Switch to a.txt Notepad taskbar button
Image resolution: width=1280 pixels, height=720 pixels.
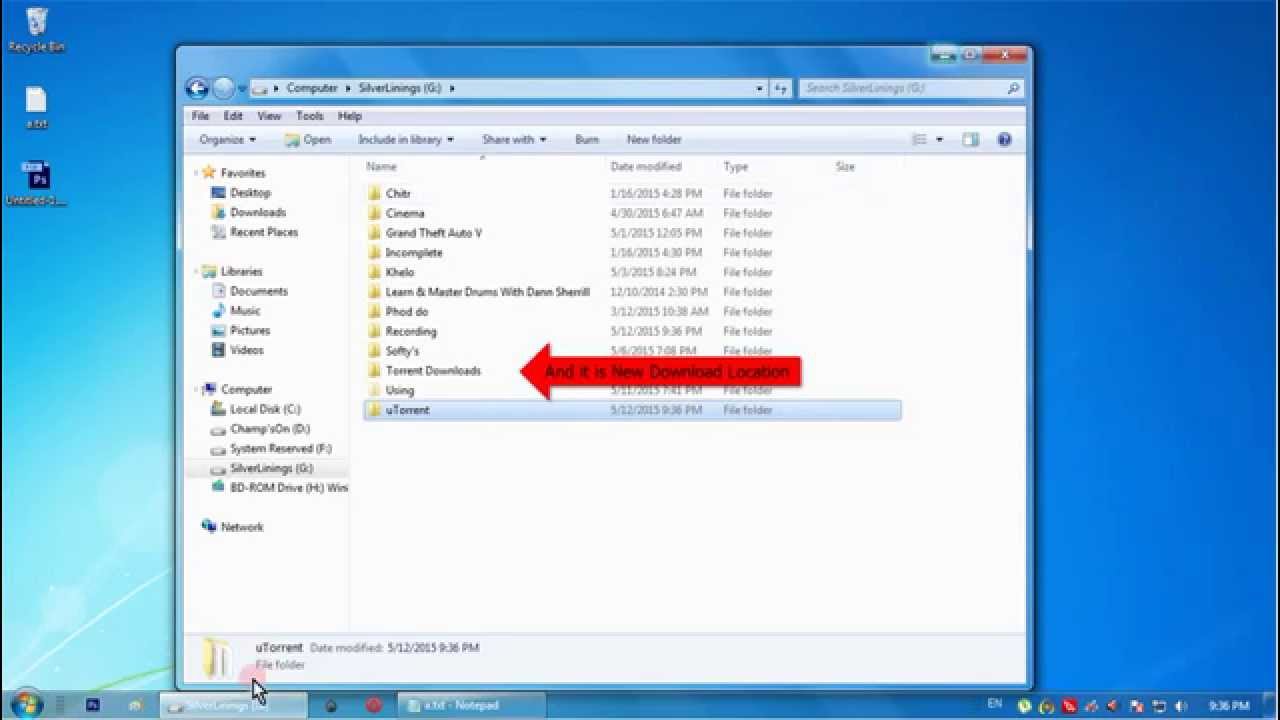pyautogui.click(x=472, y=705)
